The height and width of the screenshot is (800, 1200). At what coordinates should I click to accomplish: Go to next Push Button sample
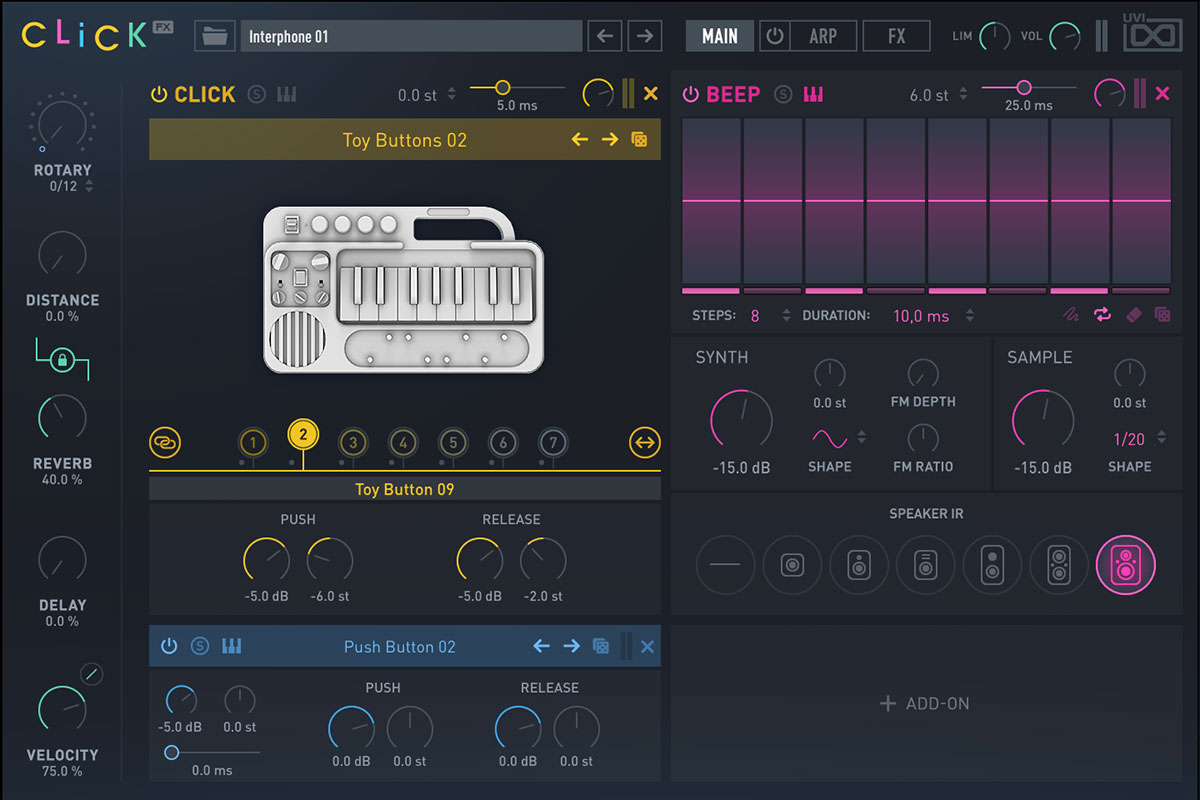[572, 646]
